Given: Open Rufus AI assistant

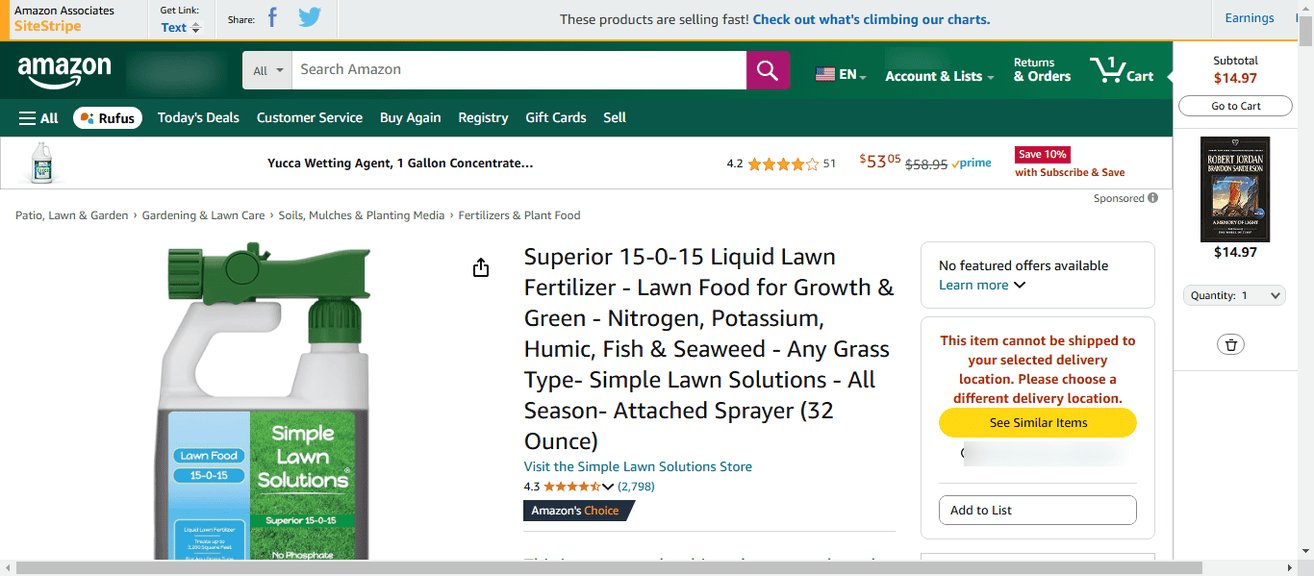Looking at the screenshot, I should 107,118.
